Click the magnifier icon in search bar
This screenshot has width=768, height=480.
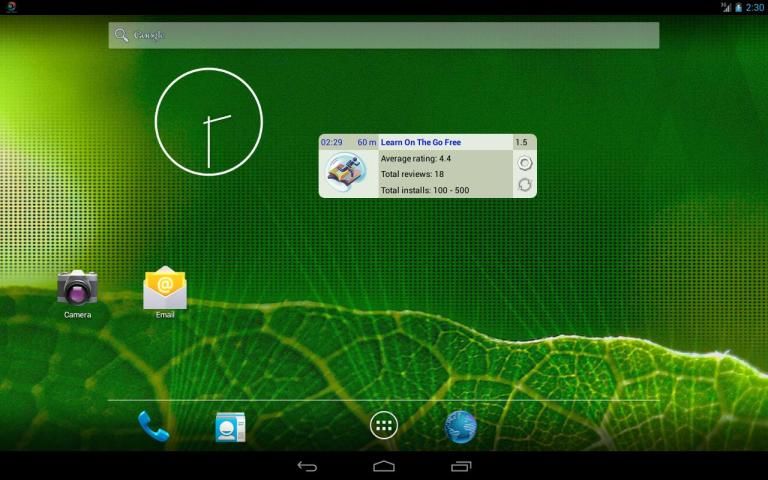coord(122,35)
